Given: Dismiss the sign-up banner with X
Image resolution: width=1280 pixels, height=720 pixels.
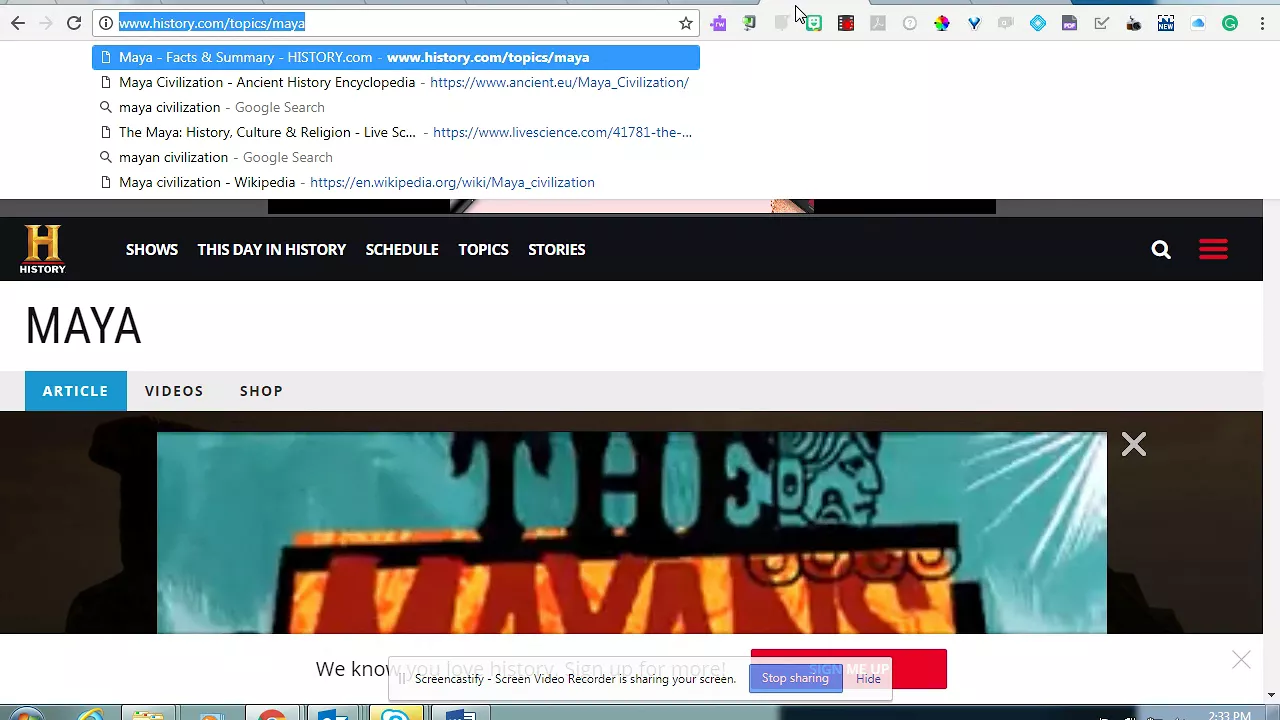Looking at the screenshot, I should click(x=1241, y=659).
